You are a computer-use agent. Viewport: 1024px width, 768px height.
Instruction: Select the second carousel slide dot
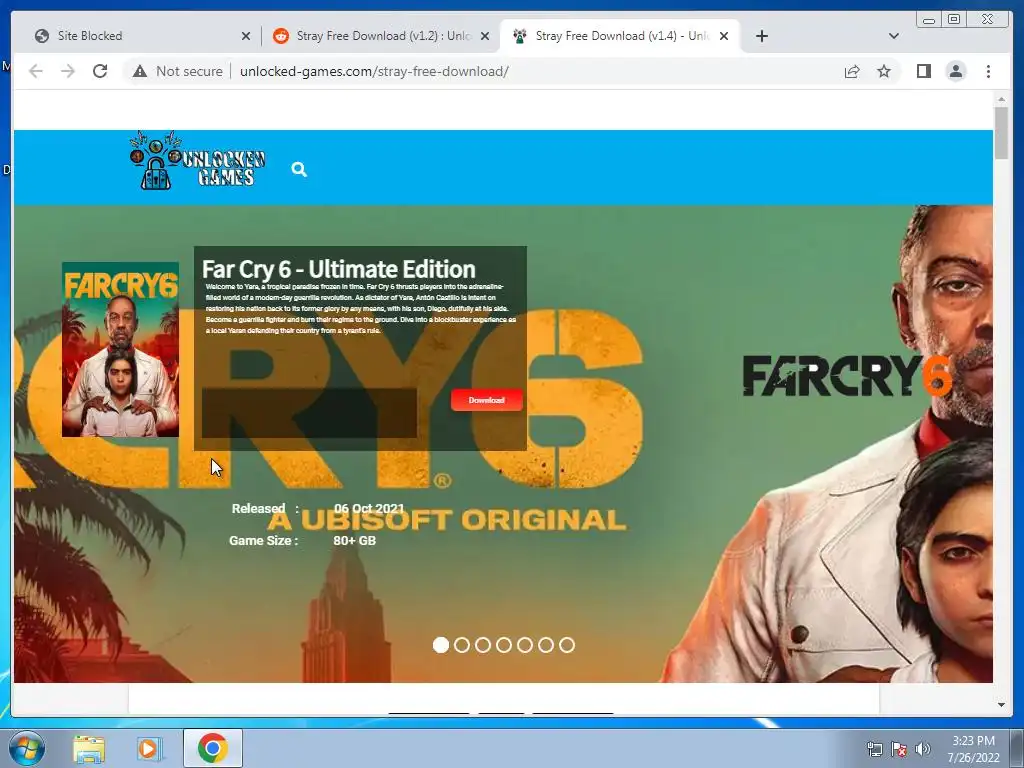[462, 645]
